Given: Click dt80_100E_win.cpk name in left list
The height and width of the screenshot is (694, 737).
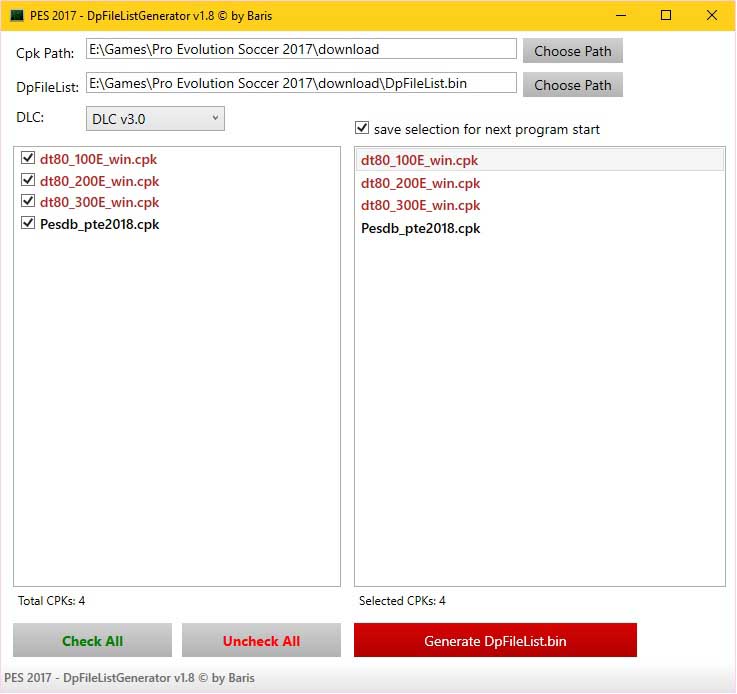Looking at the screenshot, I should click(98, 159).
